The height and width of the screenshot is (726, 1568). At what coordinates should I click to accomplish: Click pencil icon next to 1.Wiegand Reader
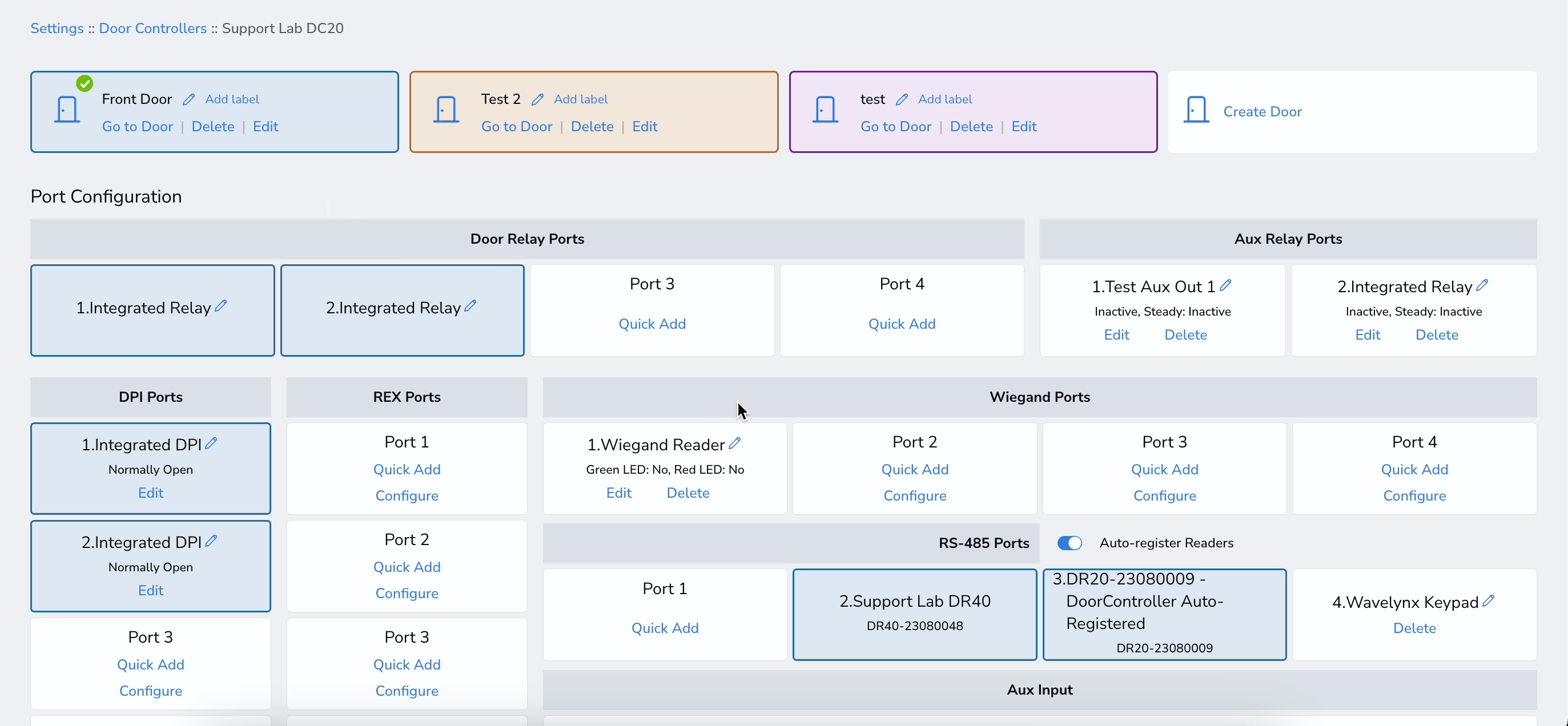pyautogui.click(x=735, y=443)
